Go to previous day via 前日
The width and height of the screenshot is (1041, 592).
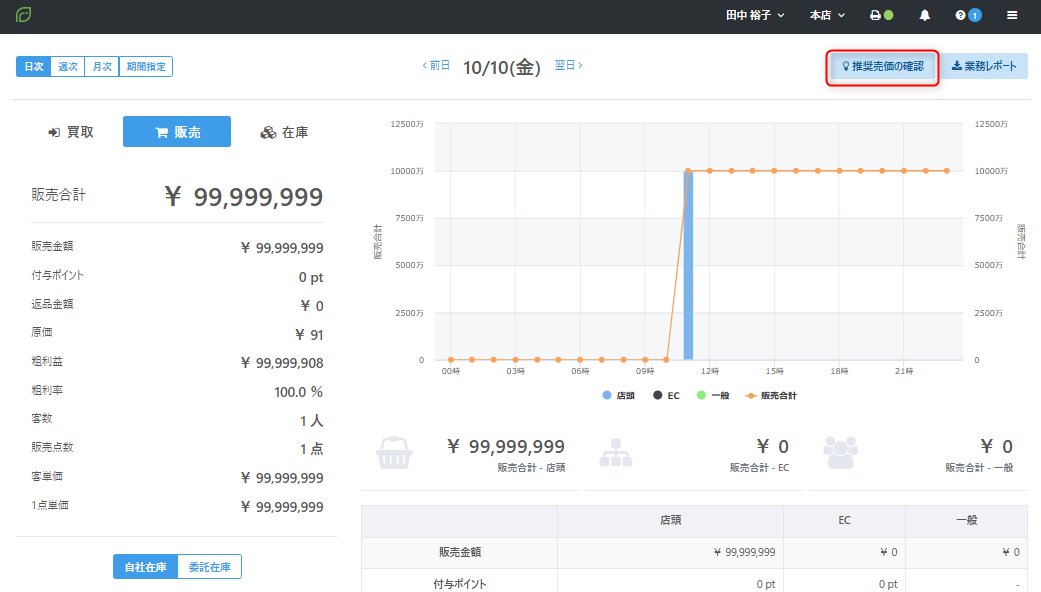tap(436, 65)
